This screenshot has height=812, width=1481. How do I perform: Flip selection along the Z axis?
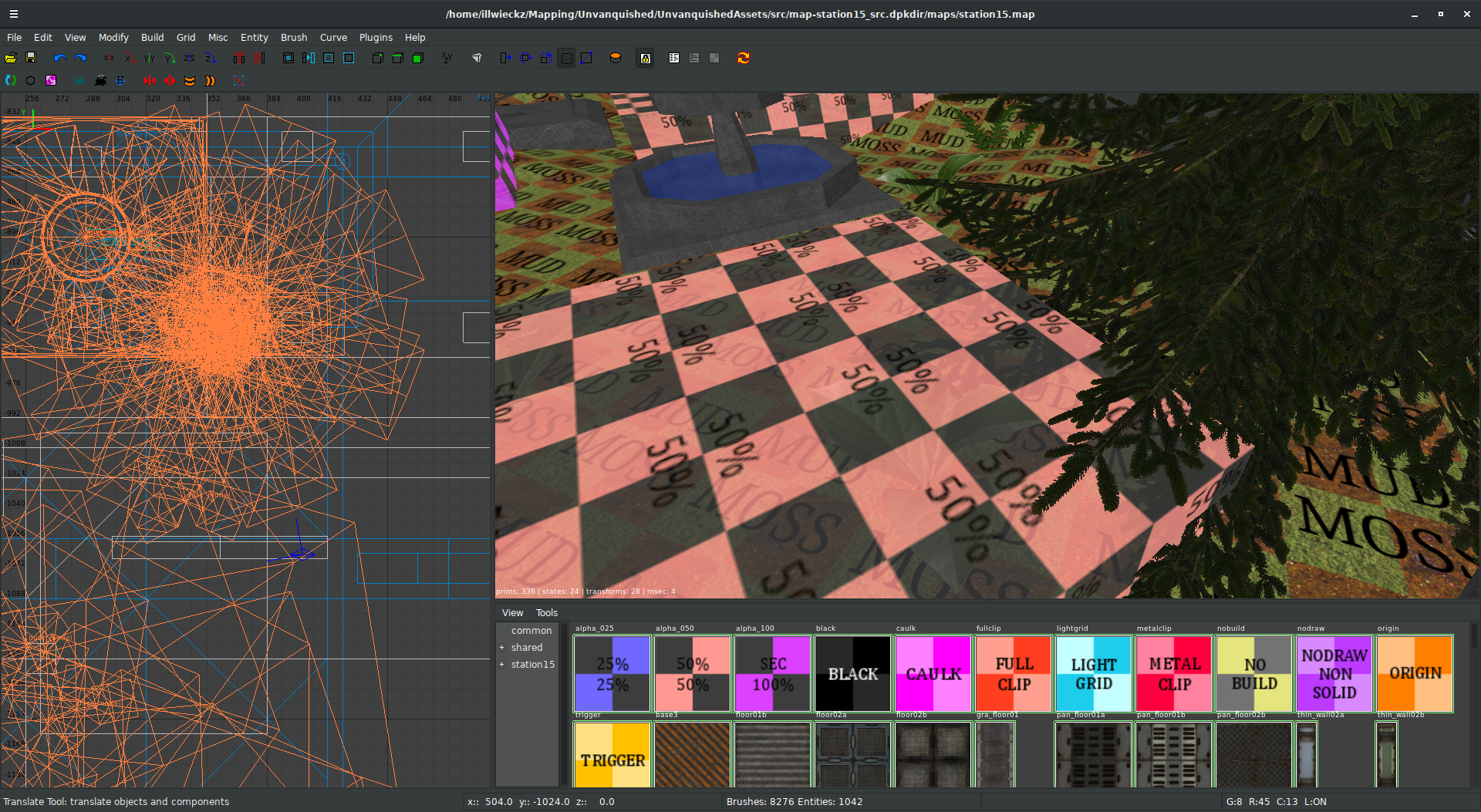click(190, 58)
